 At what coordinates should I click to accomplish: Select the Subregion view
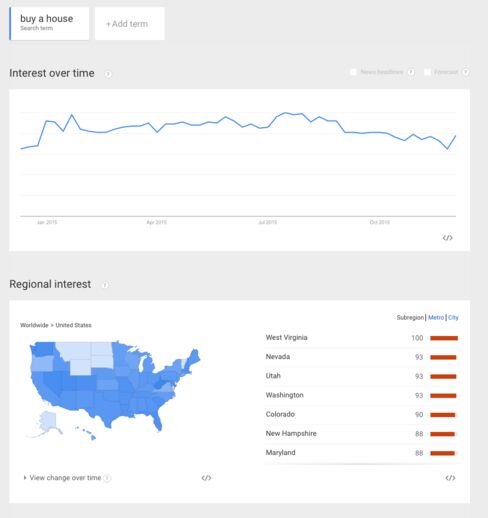click(410, 317)
